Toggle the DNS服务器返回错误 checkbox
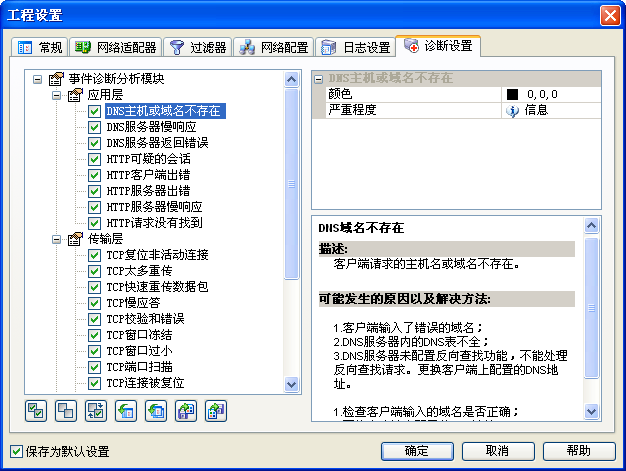Screen dimensions: 626x471 click(94, 143)
